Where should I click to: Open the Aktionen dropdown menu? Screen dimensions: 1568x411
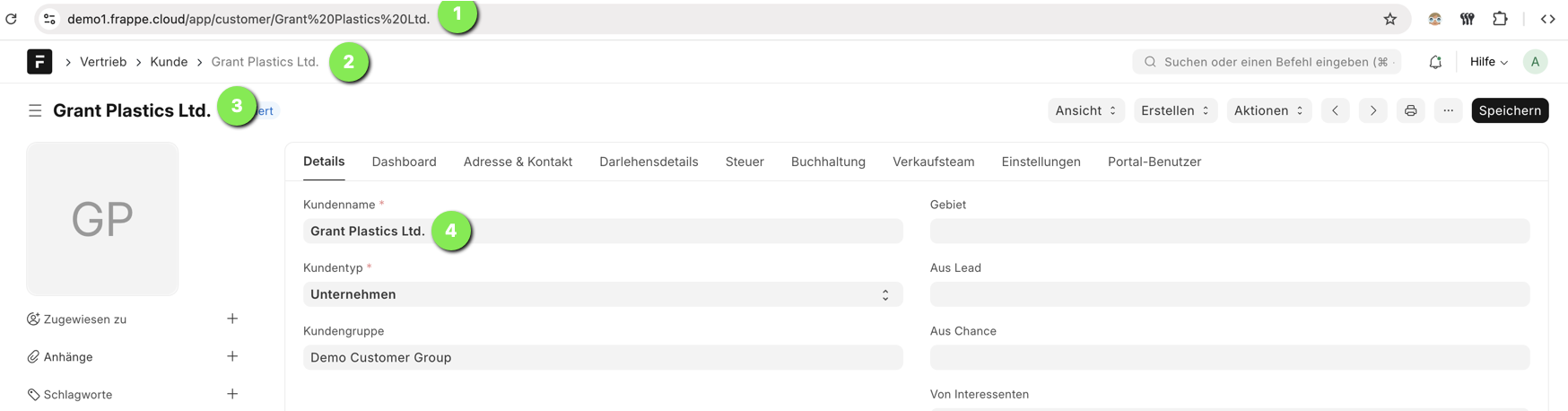click(x=1268, y=110)
